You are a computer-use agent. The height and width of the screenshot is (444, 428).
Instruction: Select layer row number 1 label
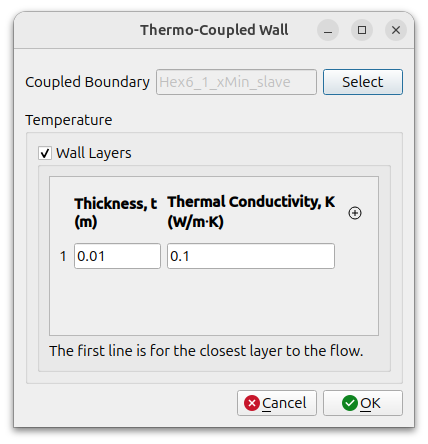click(63, 256)
